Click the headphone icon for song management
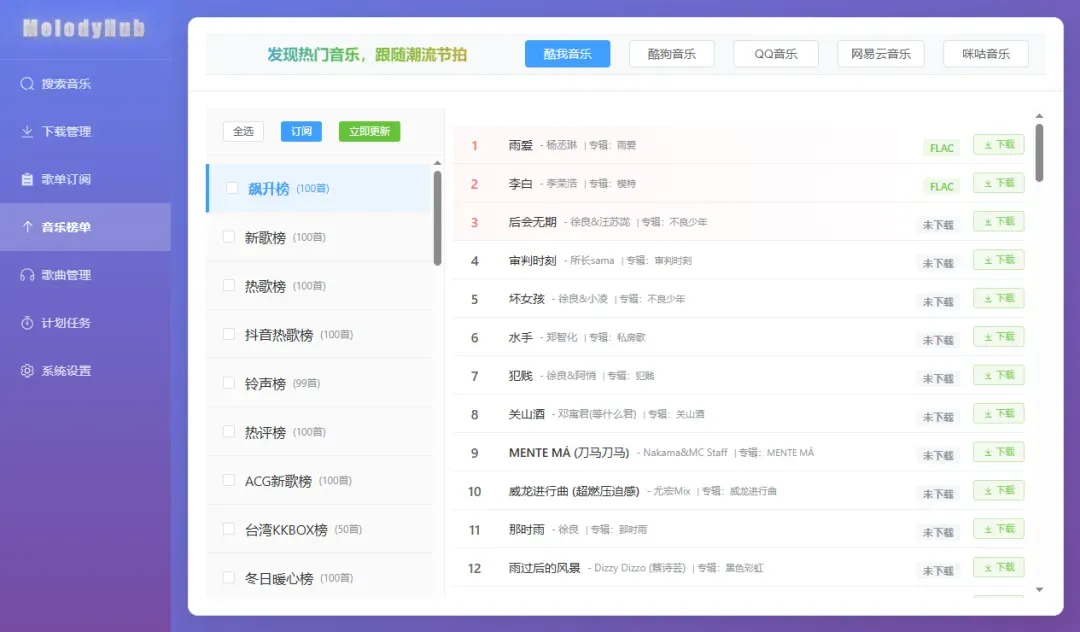1080x632 pixels. pyautogui.click(x=27, y=275)
